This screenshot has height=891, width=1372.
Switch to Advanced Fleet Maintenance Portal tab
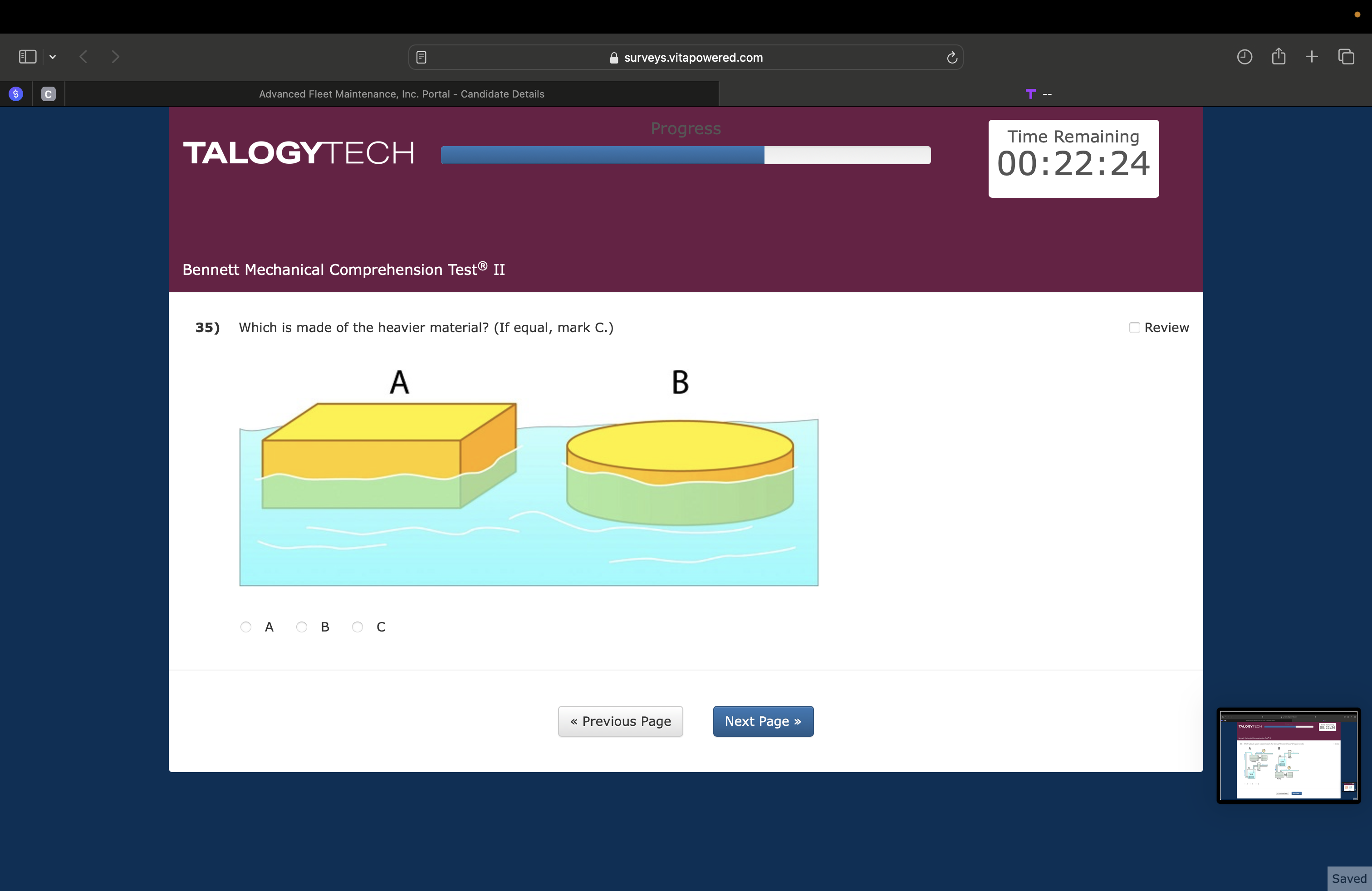(401, 94)
